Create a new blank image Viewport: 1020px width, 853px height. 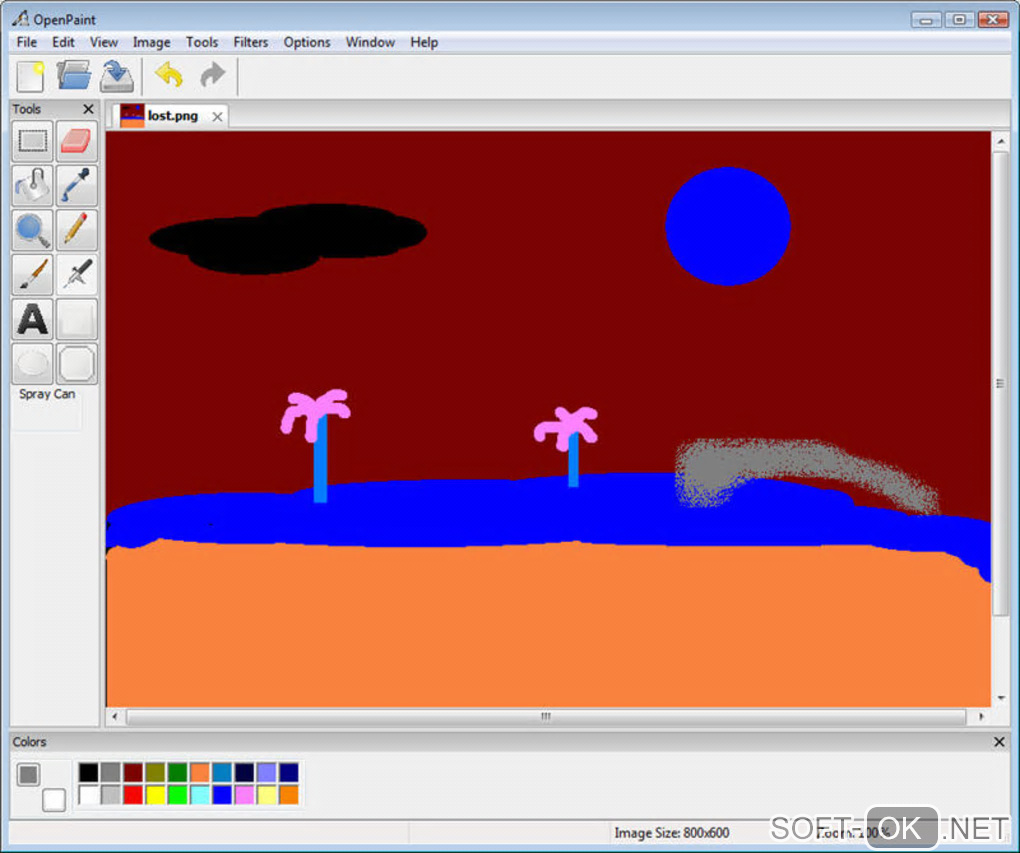tap(30, 76)
